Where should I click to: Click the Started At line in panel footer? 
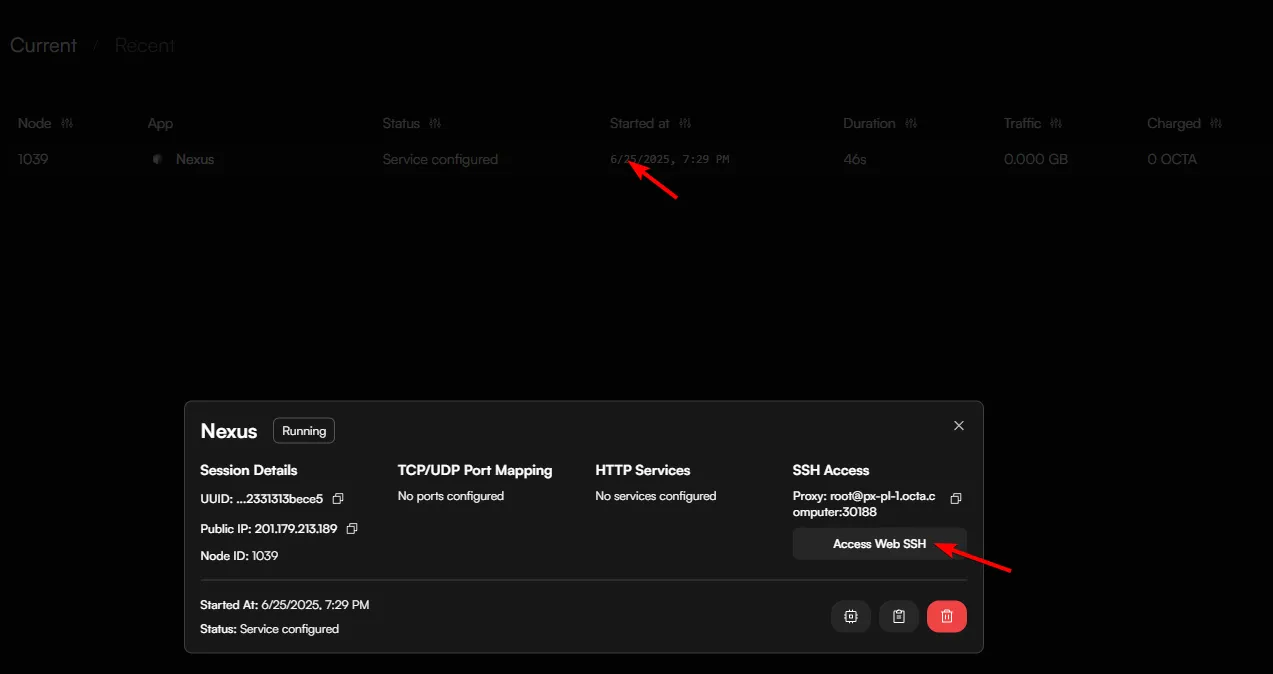point(285,605)
